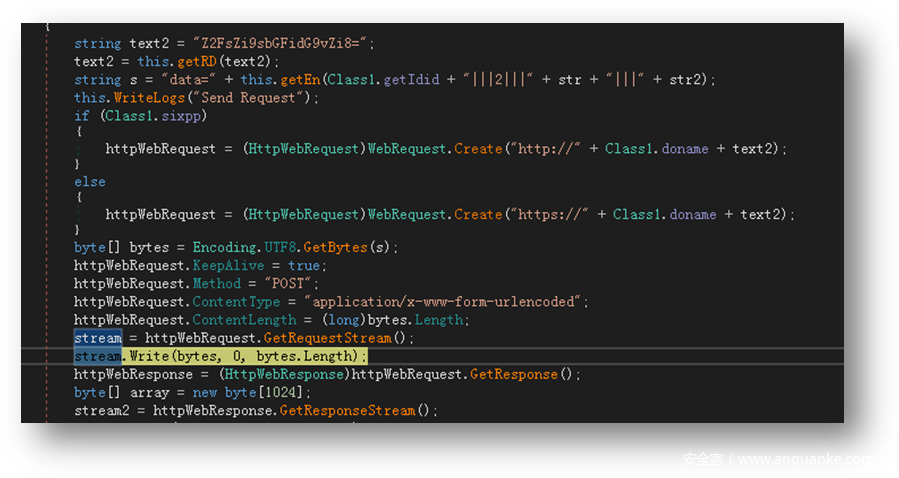Click the ContentType property
This screenshot has width=899, height=478.
tap(236, 302)
